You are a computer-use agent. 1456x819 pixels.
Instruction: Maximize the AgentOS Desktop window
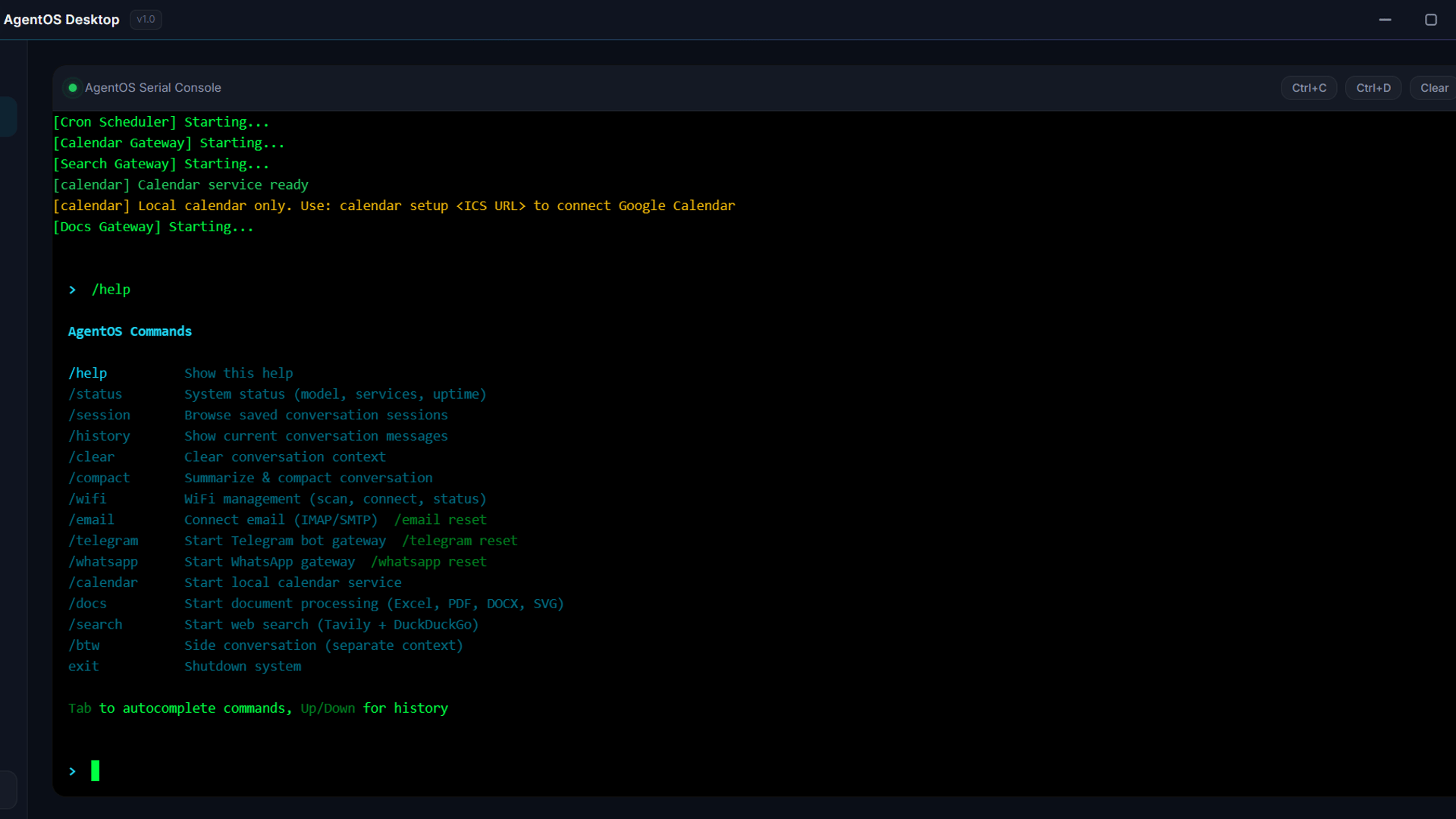[1431, 20]
